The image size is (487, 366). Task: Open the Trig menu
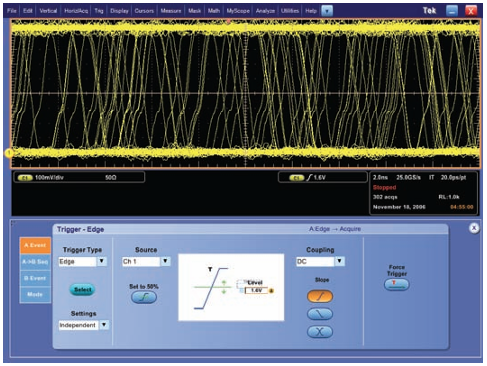99,11
